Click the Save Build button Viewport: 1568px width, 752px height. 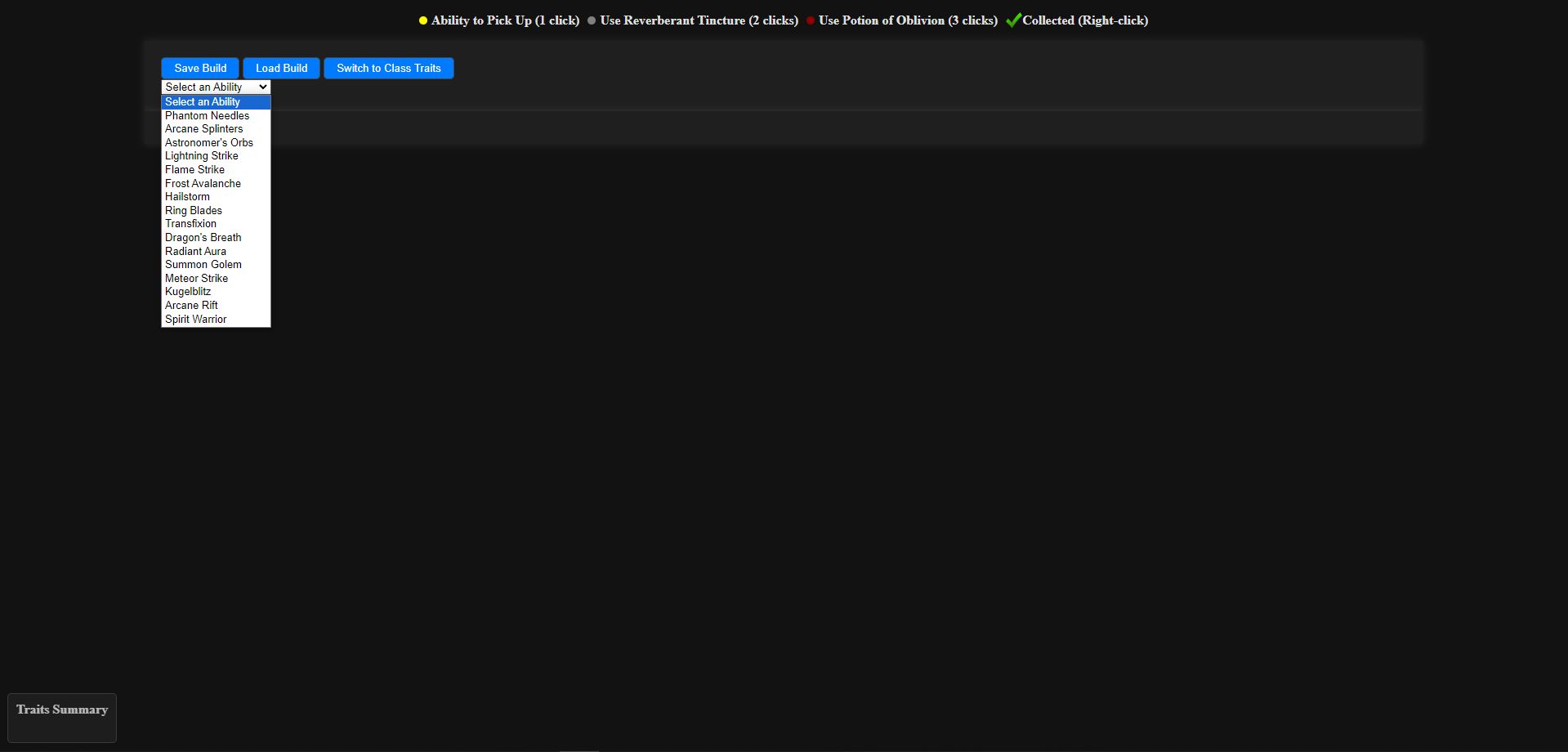(x=200, y=69)
